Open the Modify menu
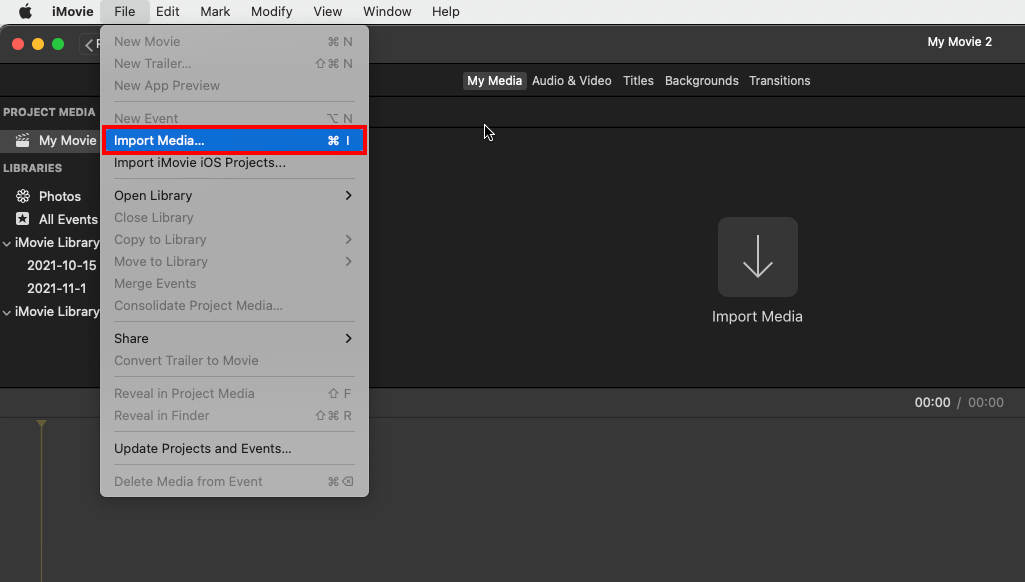 coord(271,11)
